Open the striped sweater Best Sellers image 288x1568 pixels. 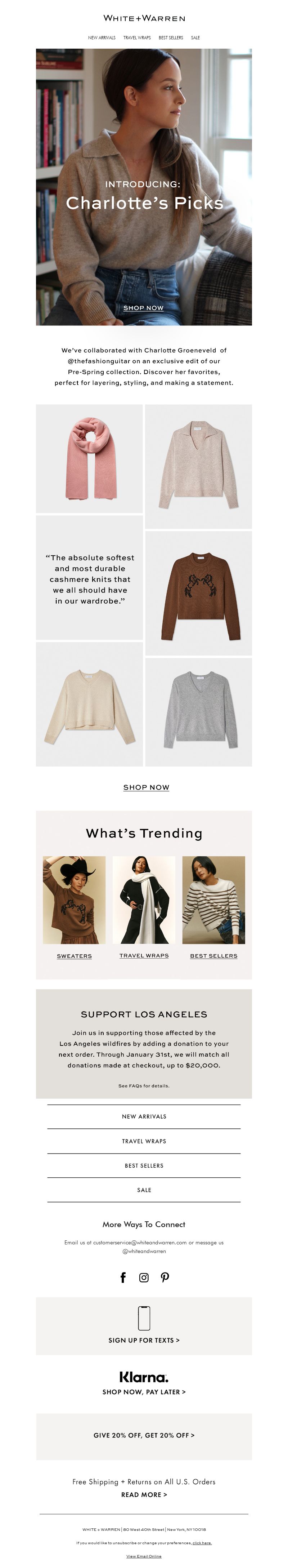click(x=214, y=900)
